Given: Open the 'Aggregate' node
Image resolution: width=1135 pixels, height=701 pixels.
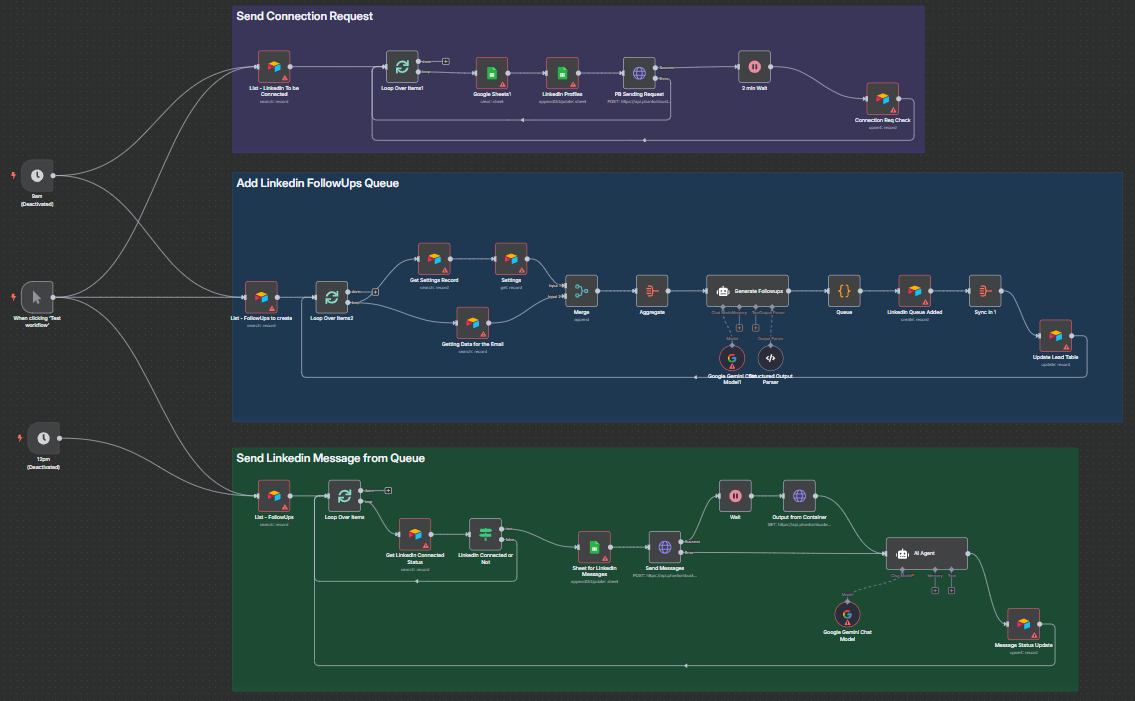Looking at the screenshot, I should [652, 291].
